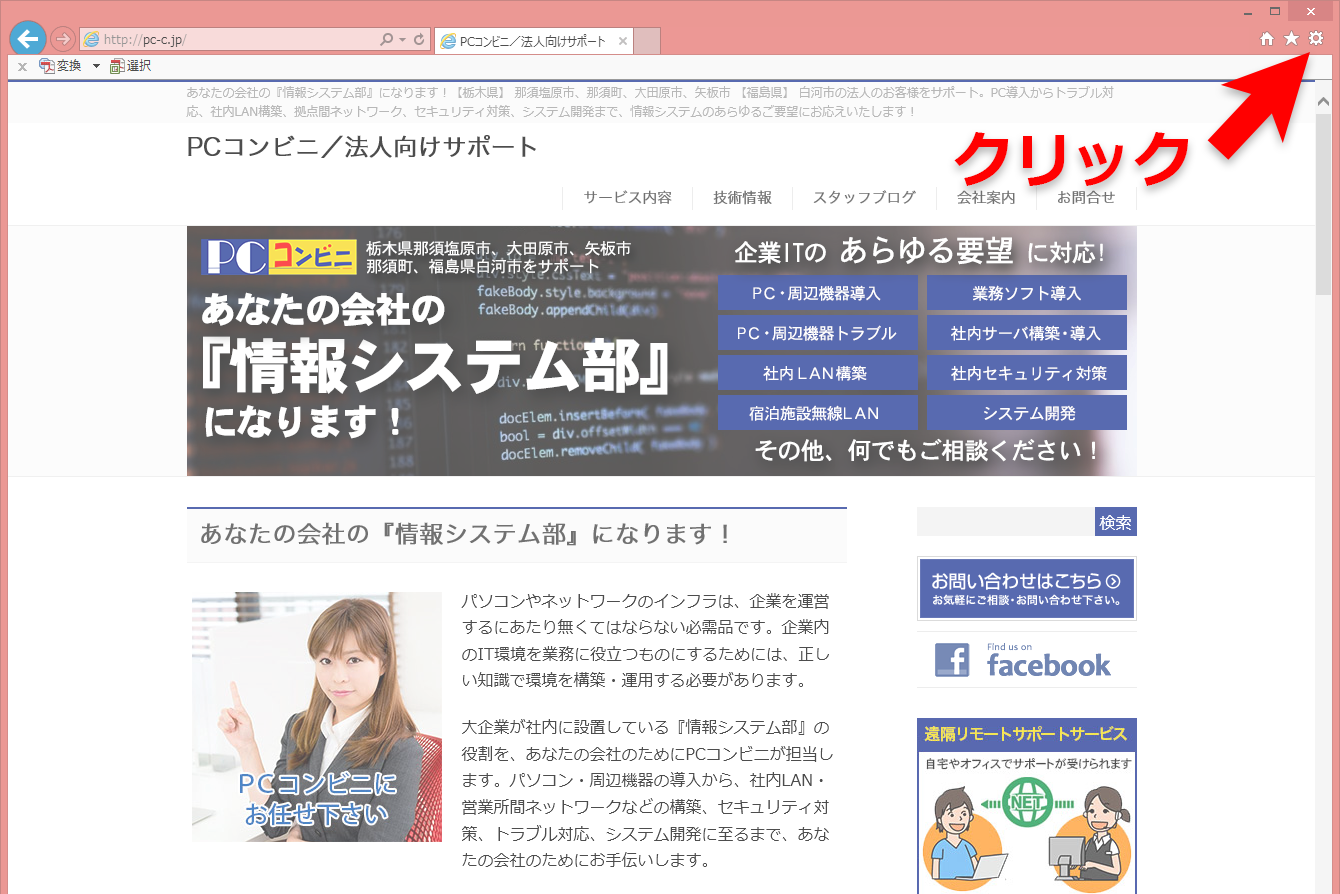The width and height of the screenshot is (1340, 894).
Task: Click the 変換 toolbar button
Action: point(60,66)
